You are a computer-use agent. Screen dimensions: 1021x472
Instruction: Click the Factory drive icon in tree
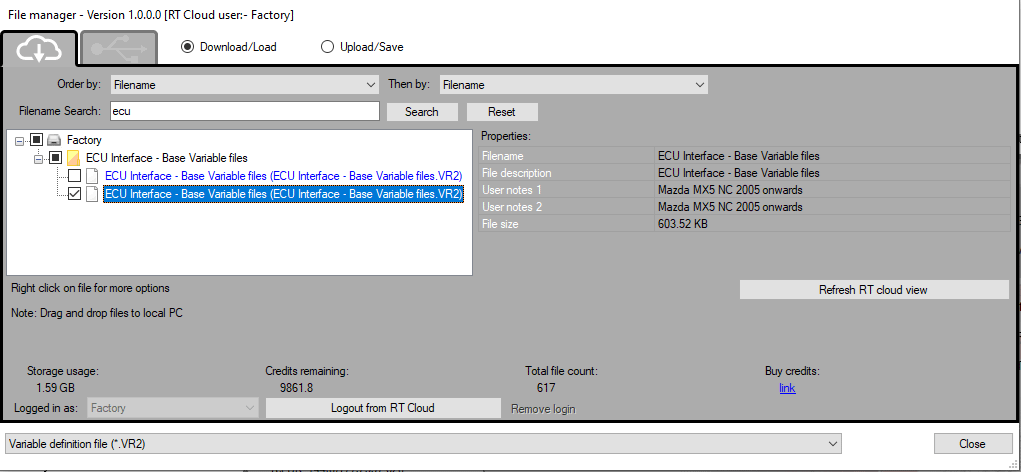click(x=55, y=140)
